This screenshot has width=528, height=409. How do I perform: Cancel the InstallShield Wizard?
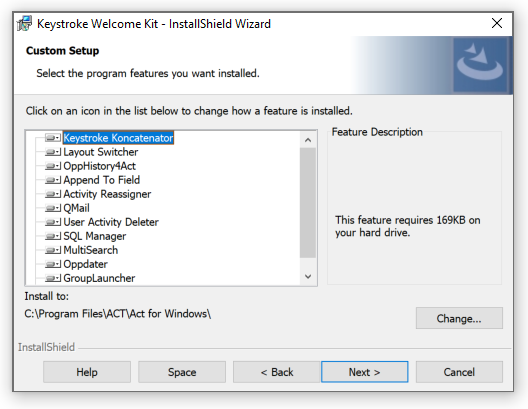(459, 372)
